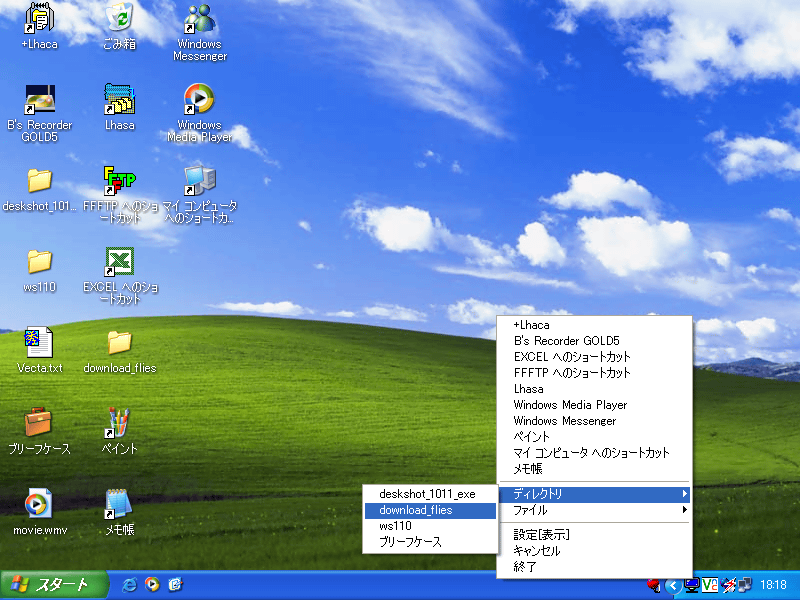The height and width of the screenshot is (600, 800).
Task: Open ws110 in directory submenu
Action: click(430, 526)
